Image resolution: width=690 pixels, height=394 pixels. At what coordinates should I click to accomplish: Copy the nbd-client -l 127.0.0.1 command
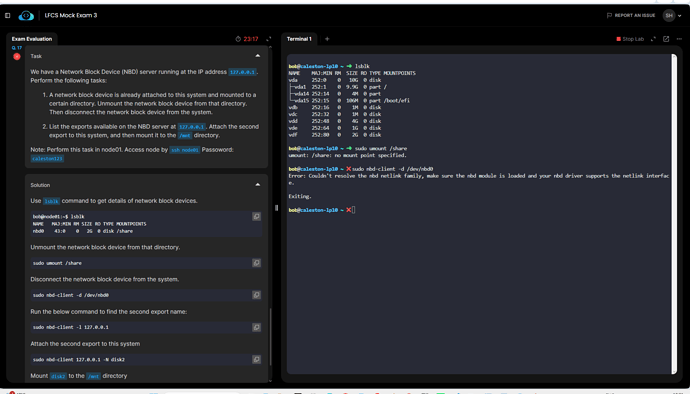tap(256, 327)
